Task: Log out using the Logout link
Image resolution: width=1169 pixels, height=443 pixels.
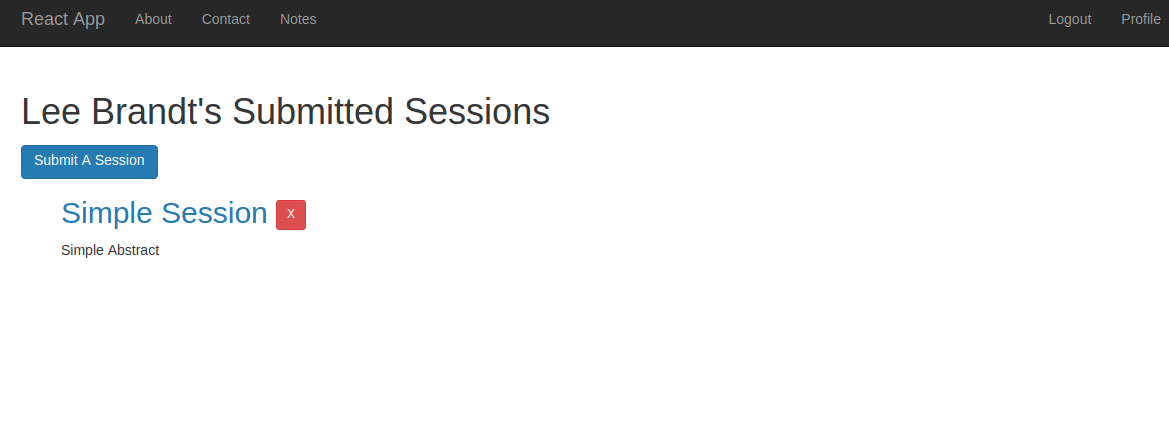Action: point(1069,19)
